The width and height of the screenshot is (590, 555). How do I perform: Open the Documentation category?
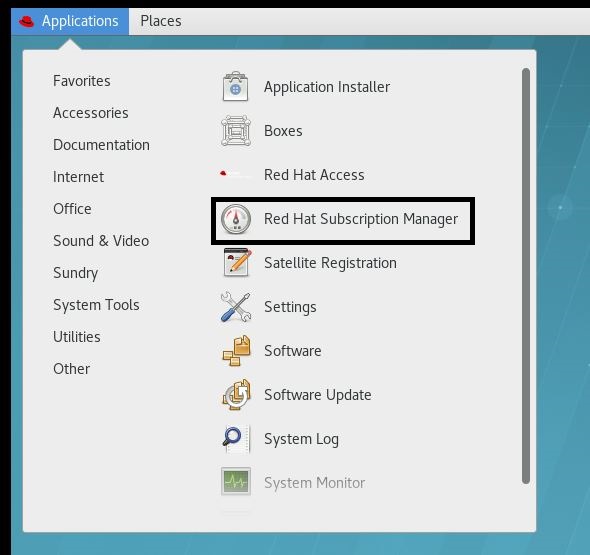[x=101, y=145]
